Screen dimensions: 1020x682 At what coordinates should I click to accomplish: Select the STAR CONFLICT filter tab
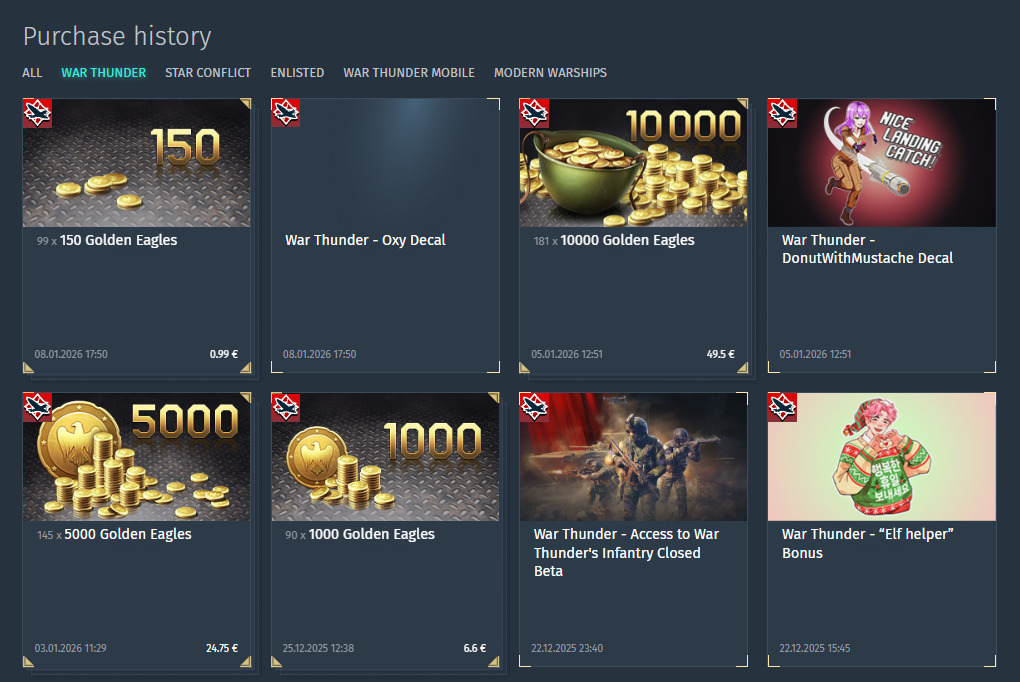click(x=208, y=73)
